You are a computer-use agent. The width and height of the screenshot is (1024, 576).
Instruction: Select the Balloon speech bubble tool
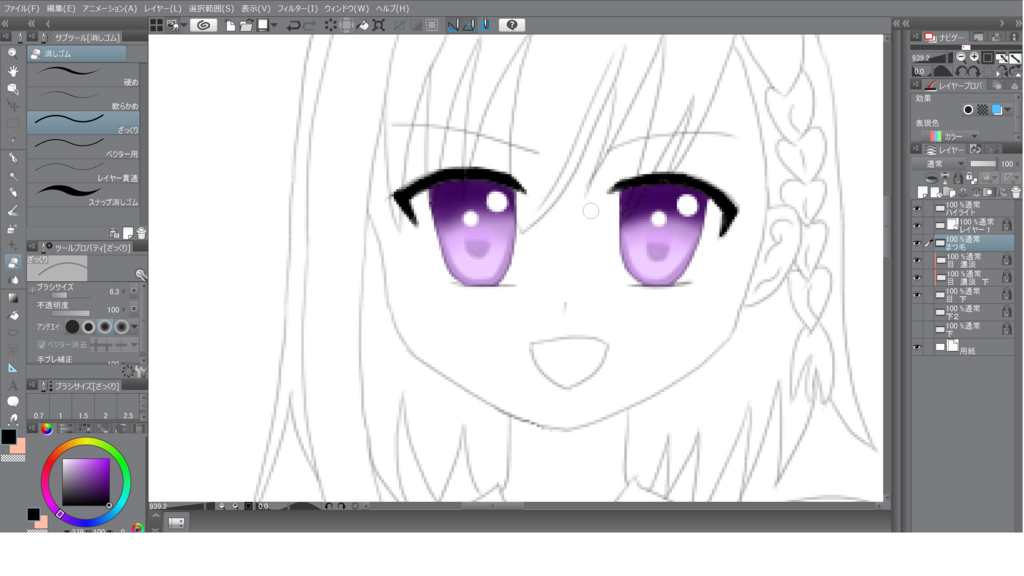coord(12,402)
